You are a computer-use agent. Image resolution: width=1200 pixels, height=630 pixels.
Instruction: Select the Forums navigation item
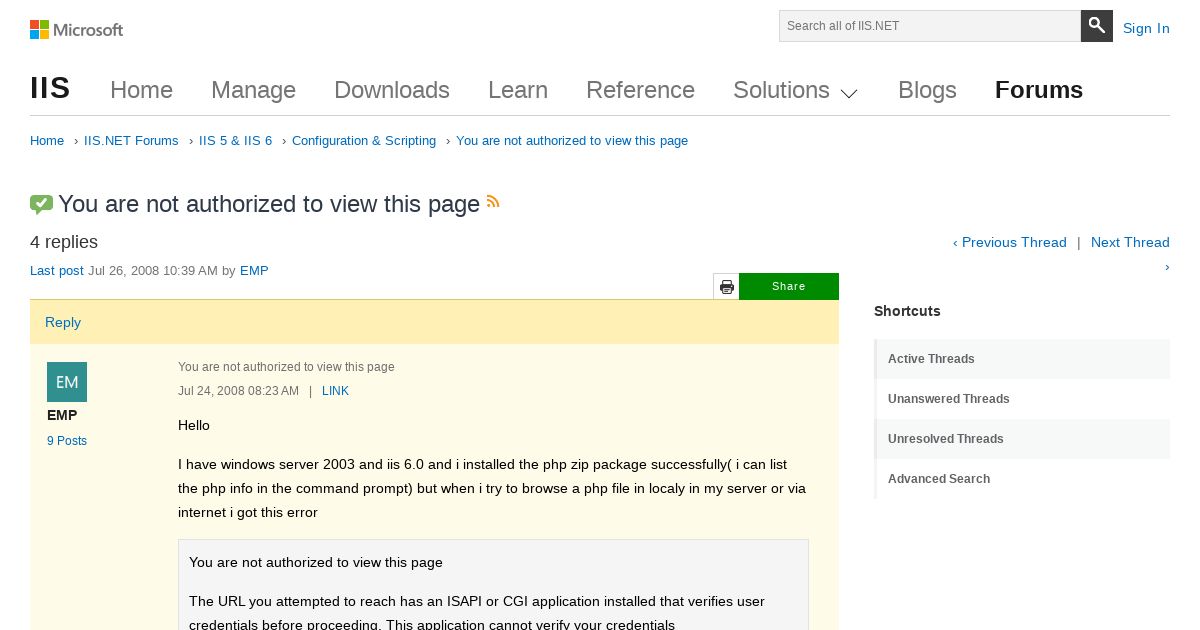click(1039, 90)
